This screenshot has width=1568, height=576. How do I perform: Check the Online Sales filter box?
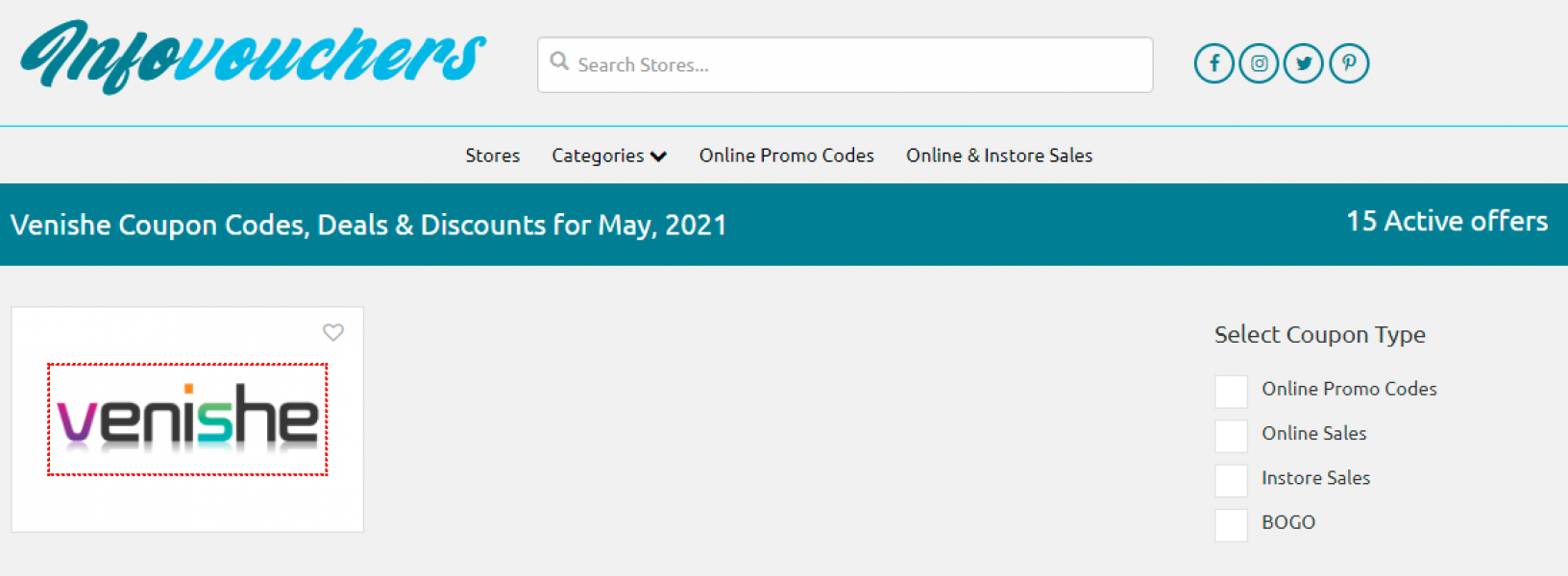point(1231,436)
